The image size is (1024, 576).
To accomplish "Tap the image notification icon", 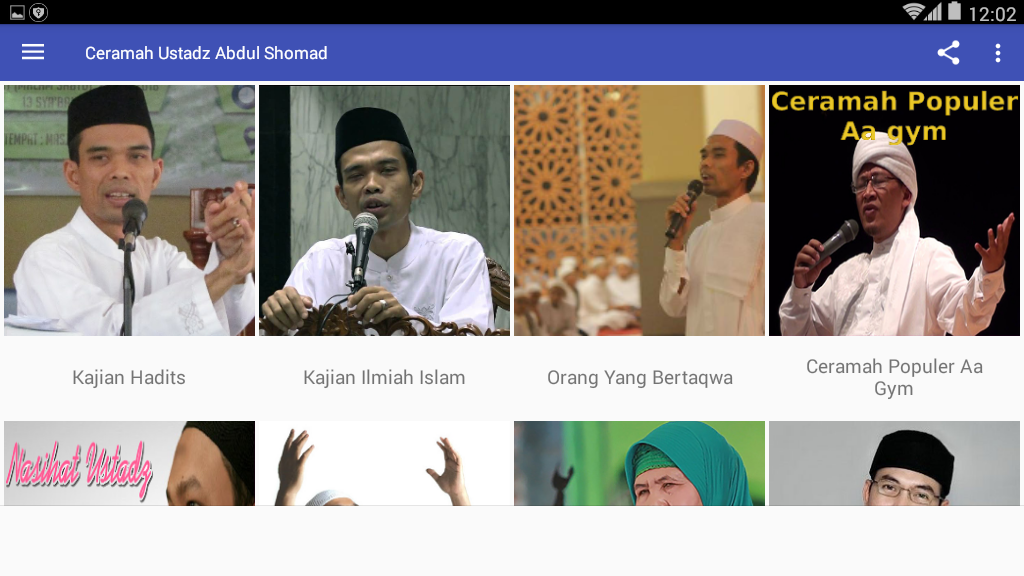I will (17, 12).
